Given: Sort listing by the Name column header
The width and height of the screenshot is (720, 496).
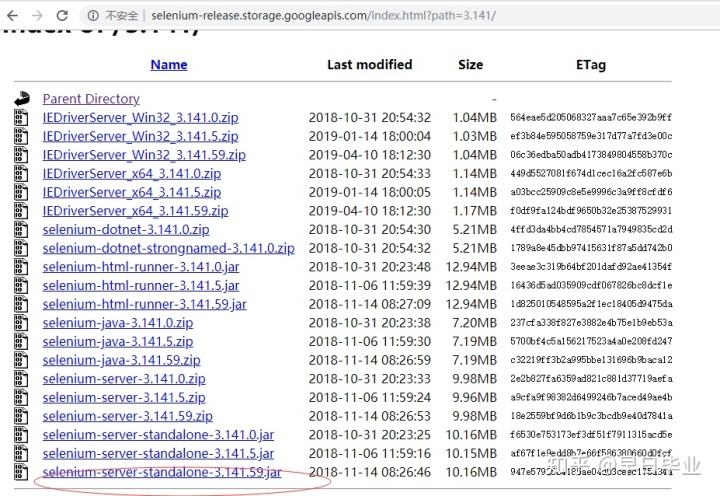Looking at the screenshot, I should coord(168,65).
